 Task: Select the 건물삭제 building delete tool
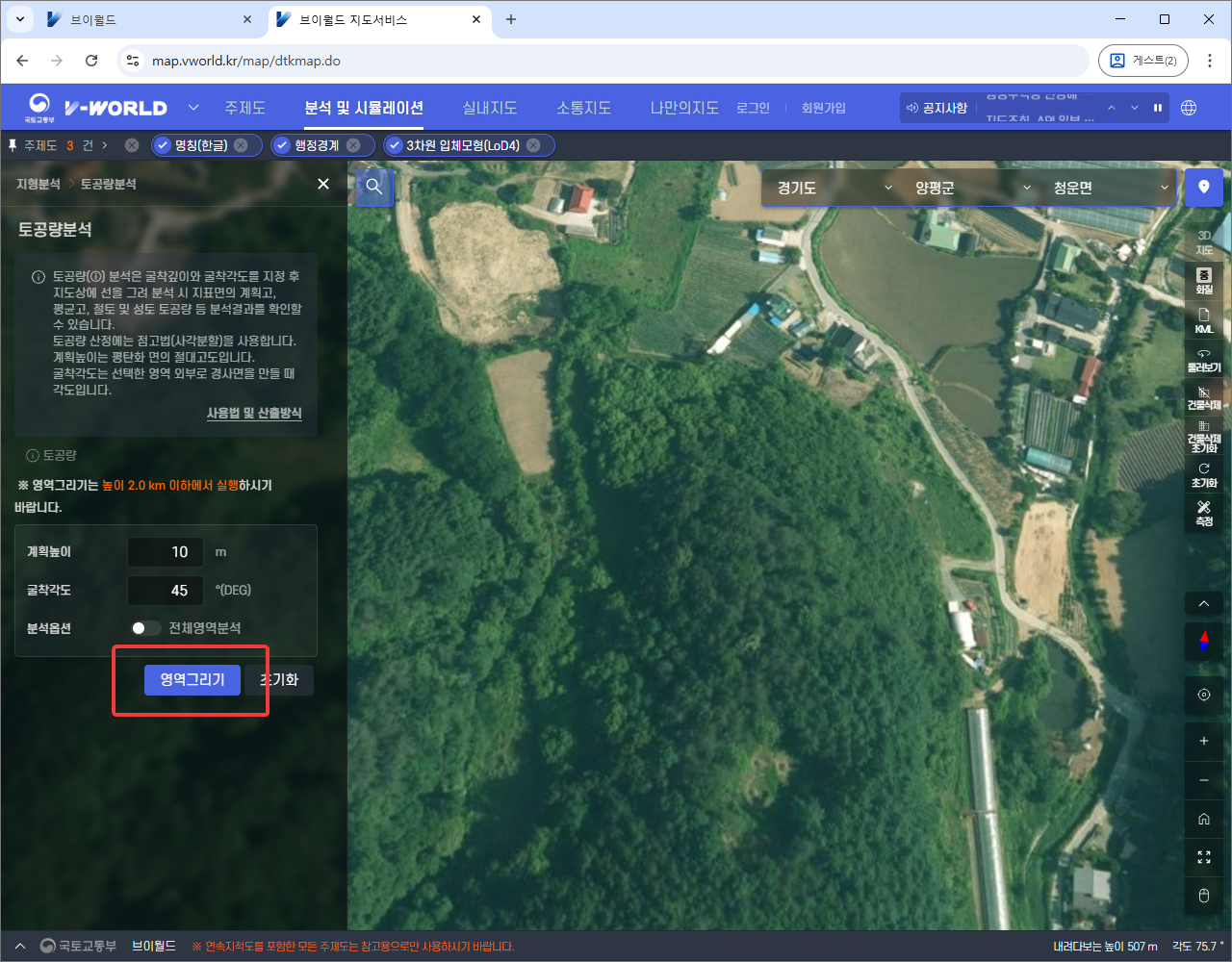point(1203,397)
